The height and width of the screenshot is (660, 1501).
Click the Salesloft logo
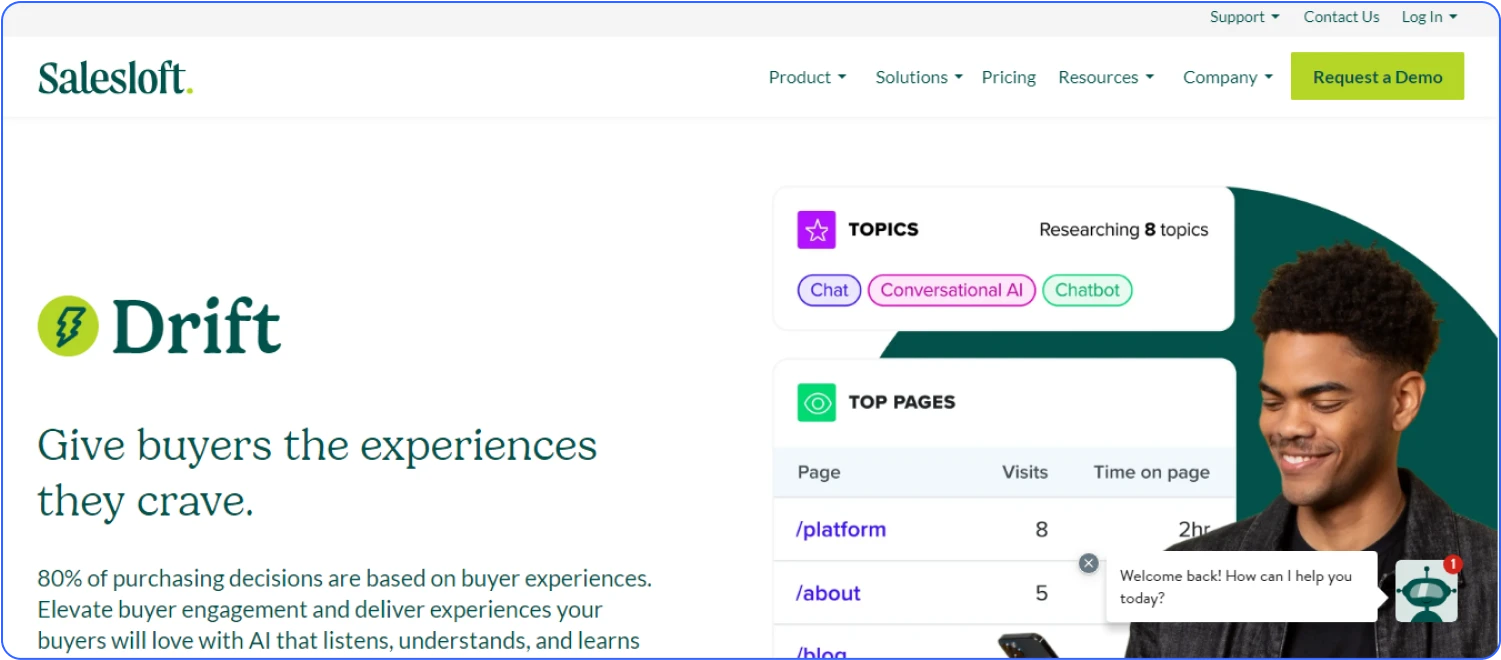115,78
